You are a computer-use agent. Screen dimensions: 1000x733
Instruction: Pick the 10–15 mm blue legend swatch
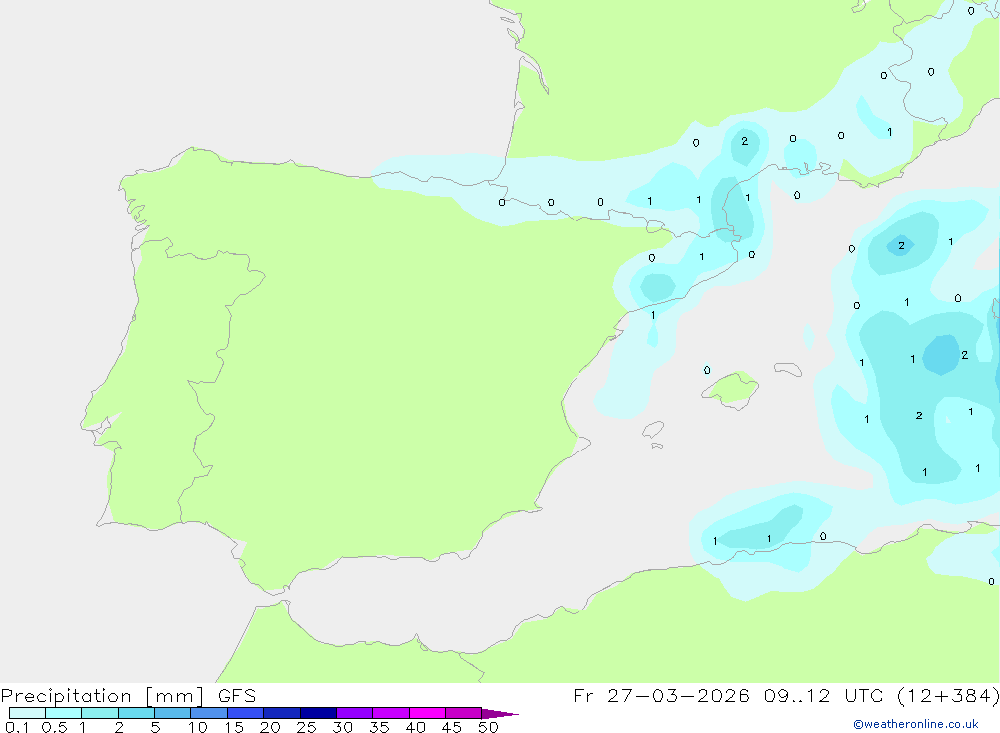click(x=208, y=713)
